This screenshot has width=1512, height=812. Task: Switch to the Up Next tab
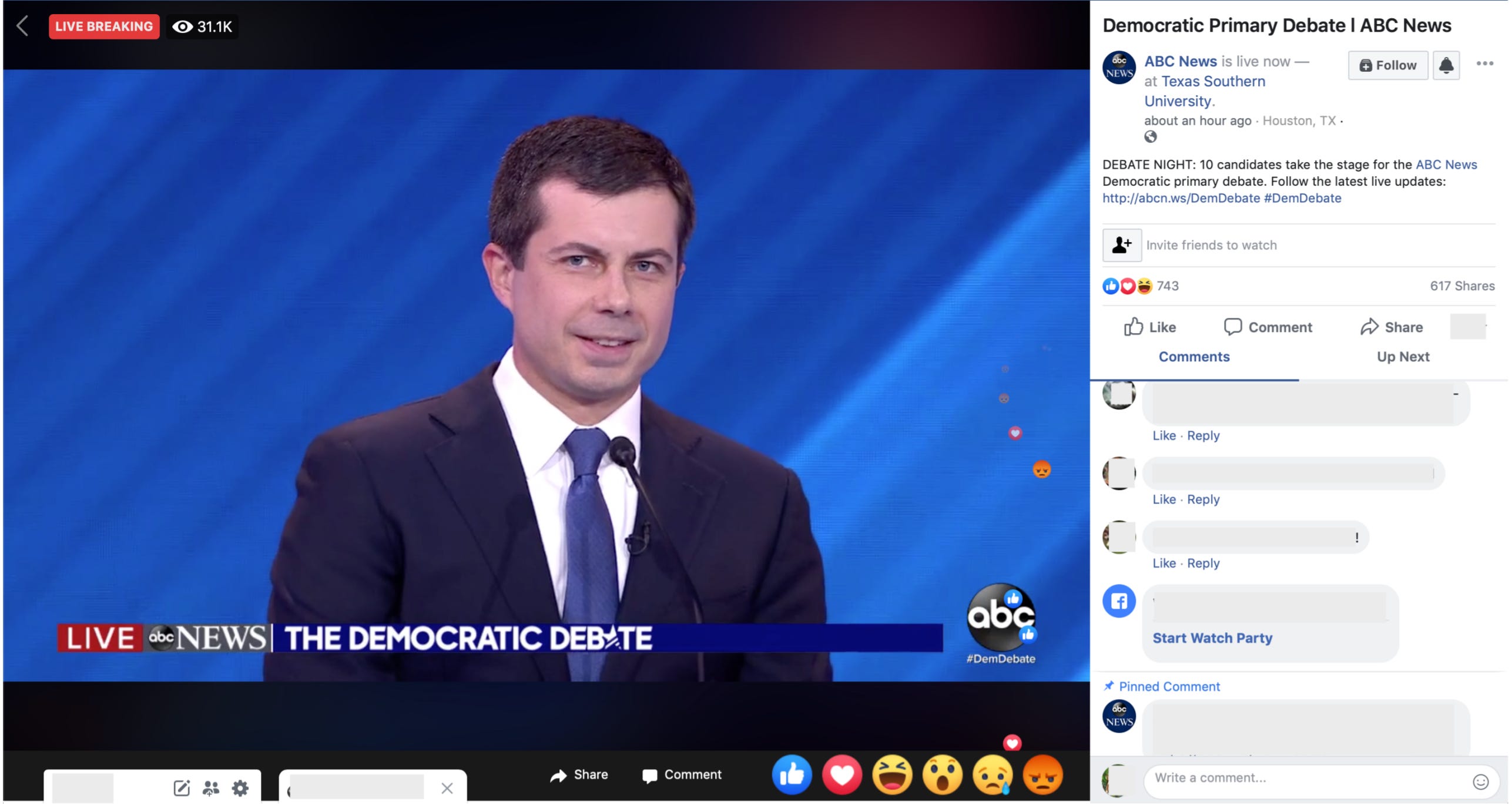pos(1403,357)
